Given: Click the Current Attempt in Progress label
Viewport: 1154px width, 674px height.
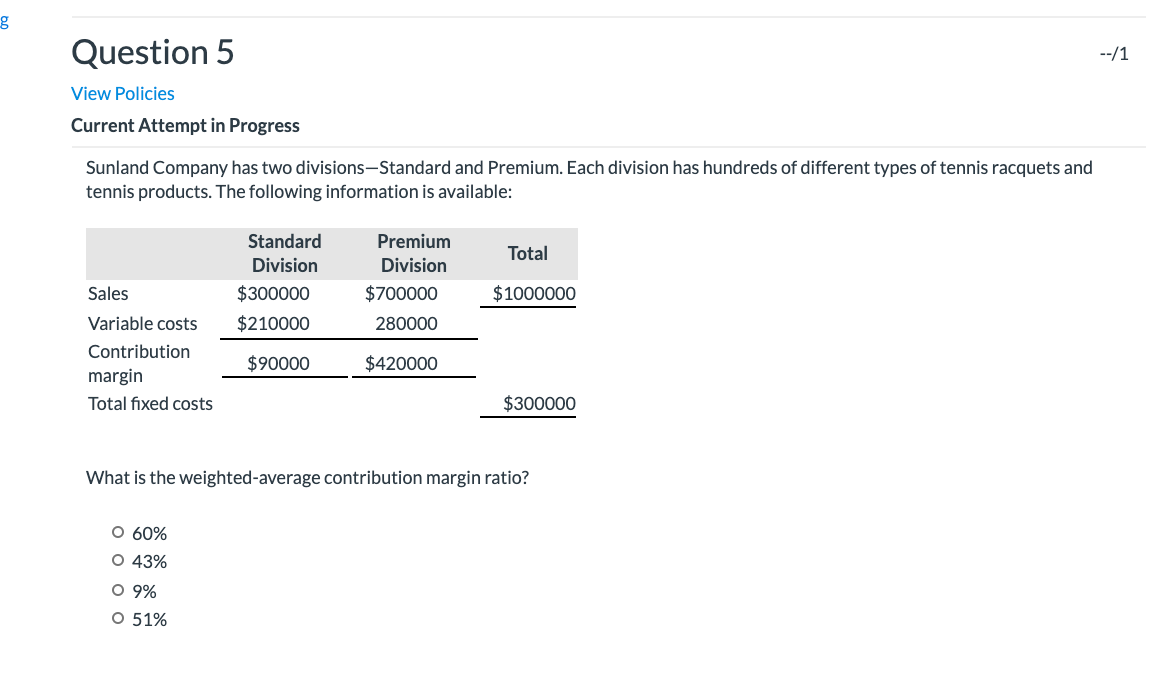Looking at the screenshot, I should (185, 125).
